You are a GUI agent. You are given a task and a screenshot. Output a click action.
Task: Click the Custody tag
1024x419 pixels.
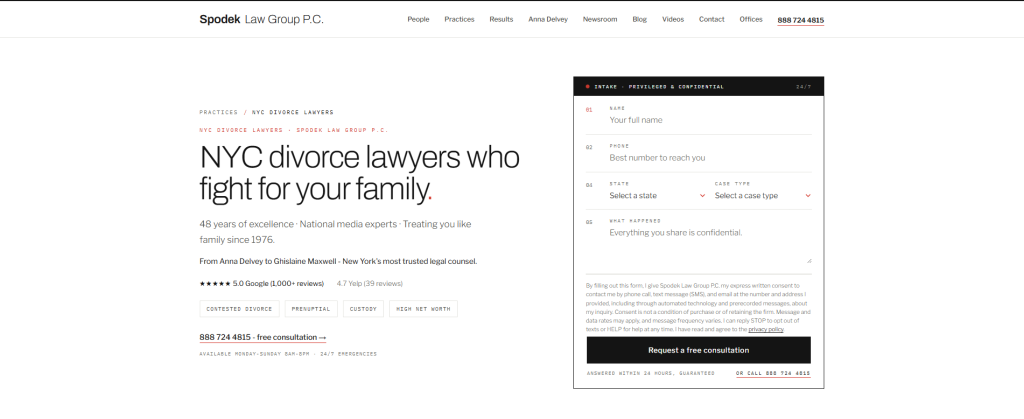pos(363,309)
